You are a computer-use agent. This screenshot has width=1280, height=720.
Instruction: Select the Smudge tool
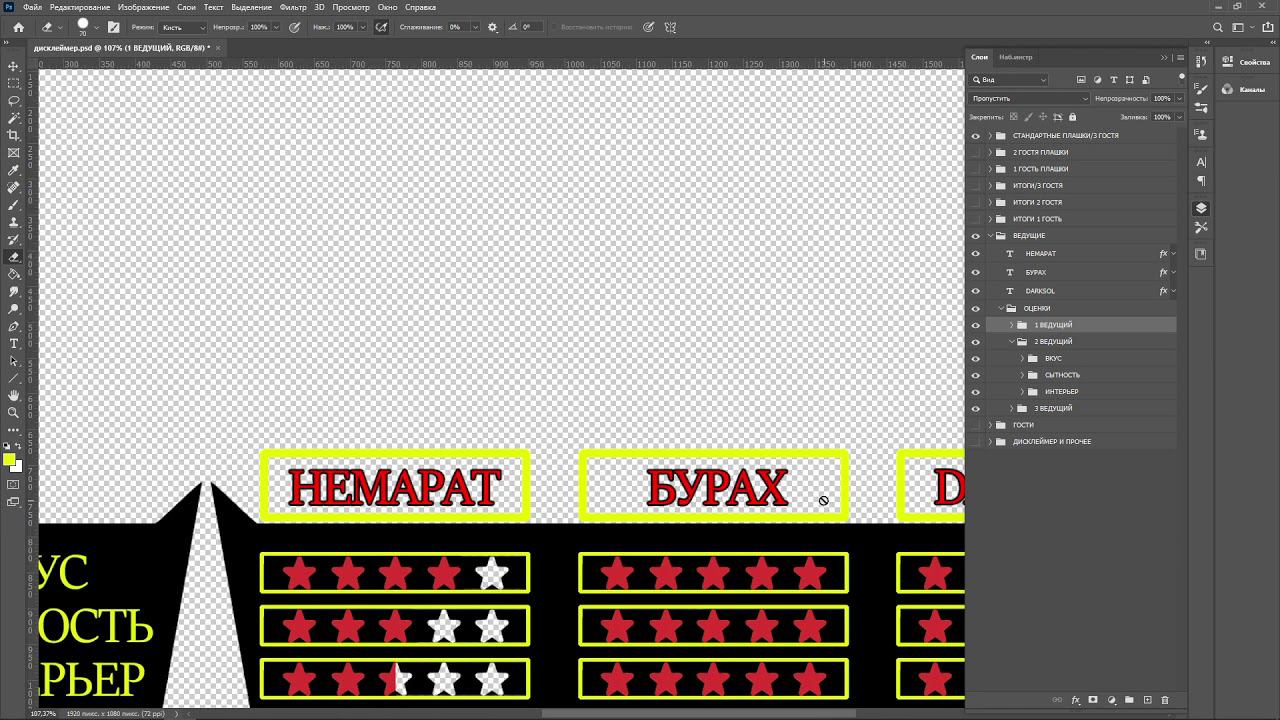(14, 291)
